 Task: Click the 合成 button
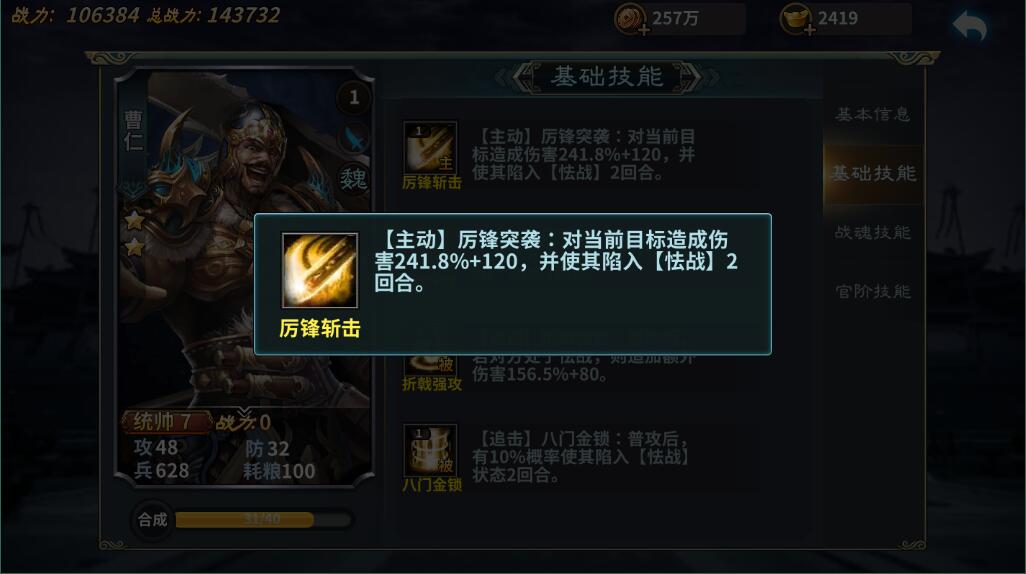(x=152, y=520)
